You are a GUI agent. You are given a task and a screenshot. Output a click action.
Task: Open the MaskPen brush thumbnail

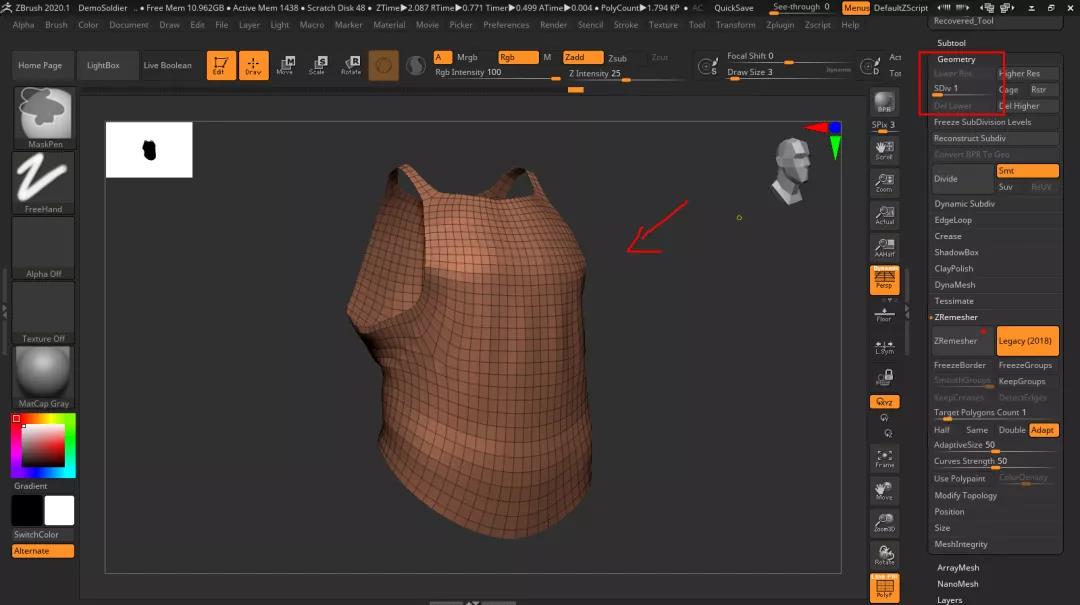43,114
